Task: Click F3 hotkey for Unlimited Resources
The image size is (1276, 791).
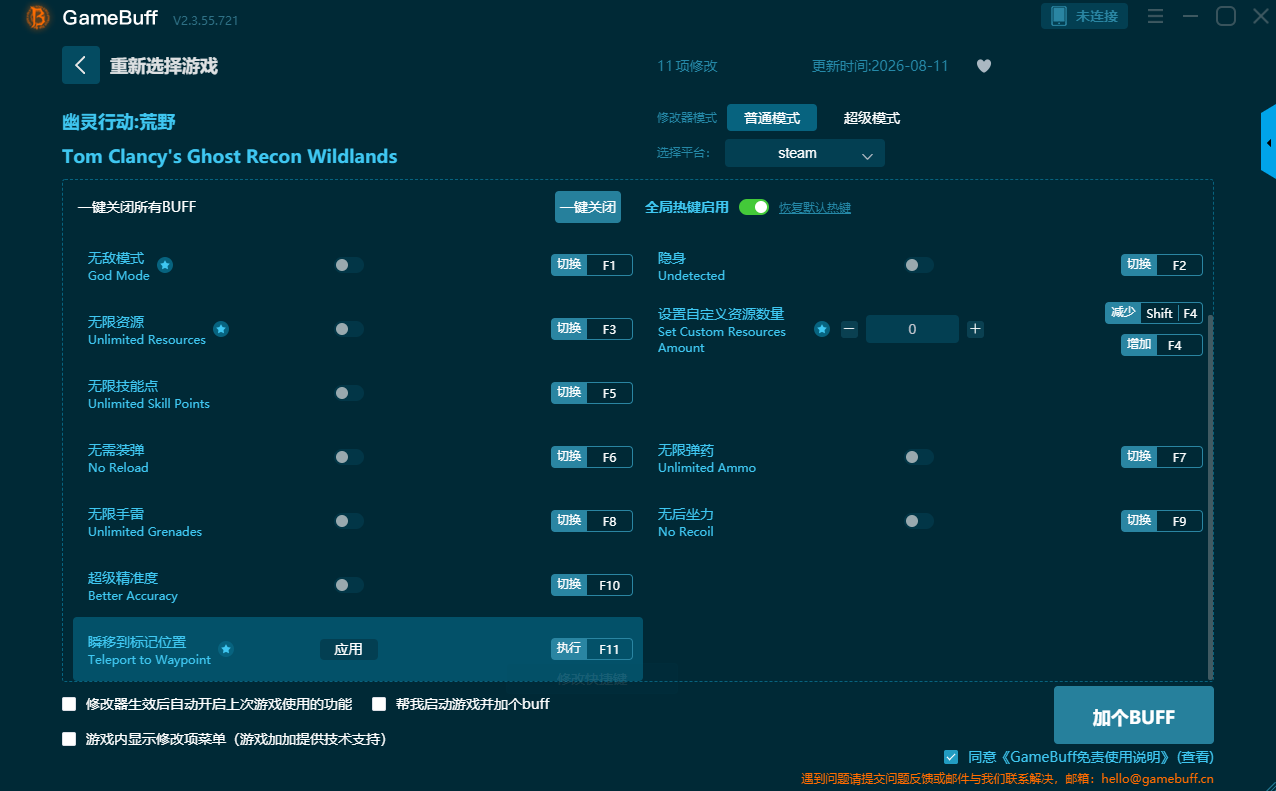Action: click(x=592, y=329)
